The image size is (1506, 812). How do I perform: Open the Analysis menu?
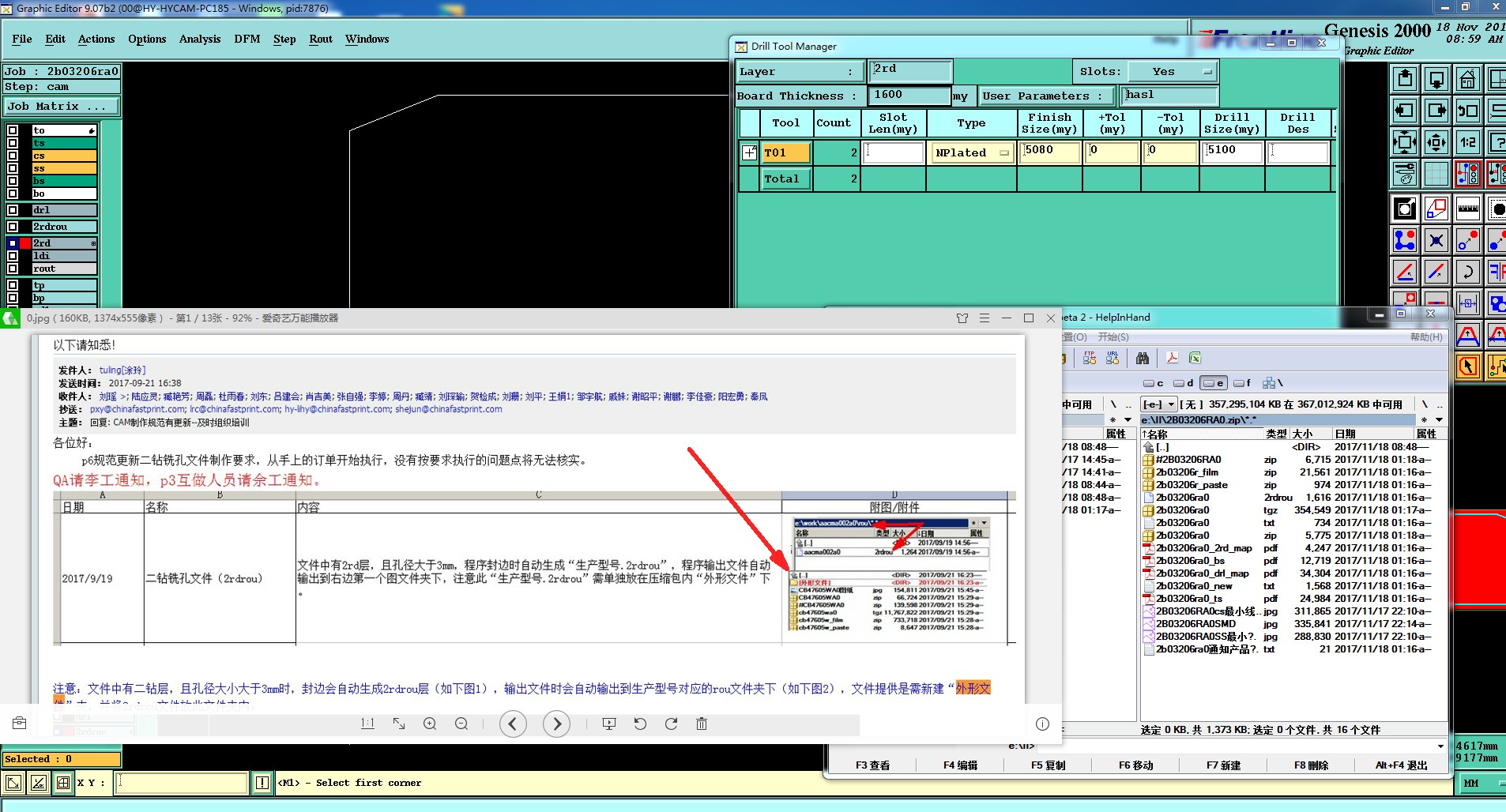pos(200,39)
